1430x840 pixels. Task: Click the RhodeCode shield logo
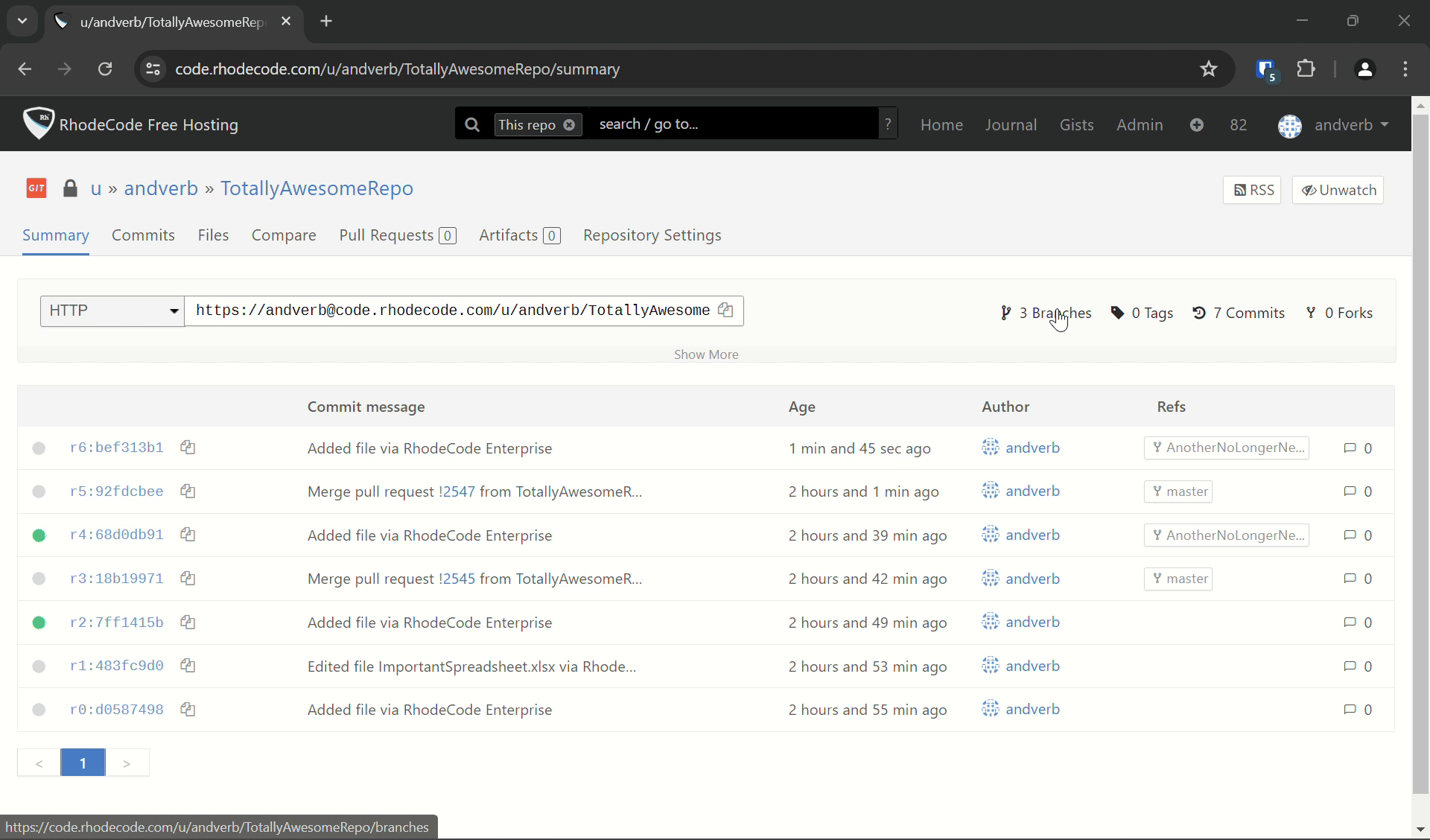[38, 123]
